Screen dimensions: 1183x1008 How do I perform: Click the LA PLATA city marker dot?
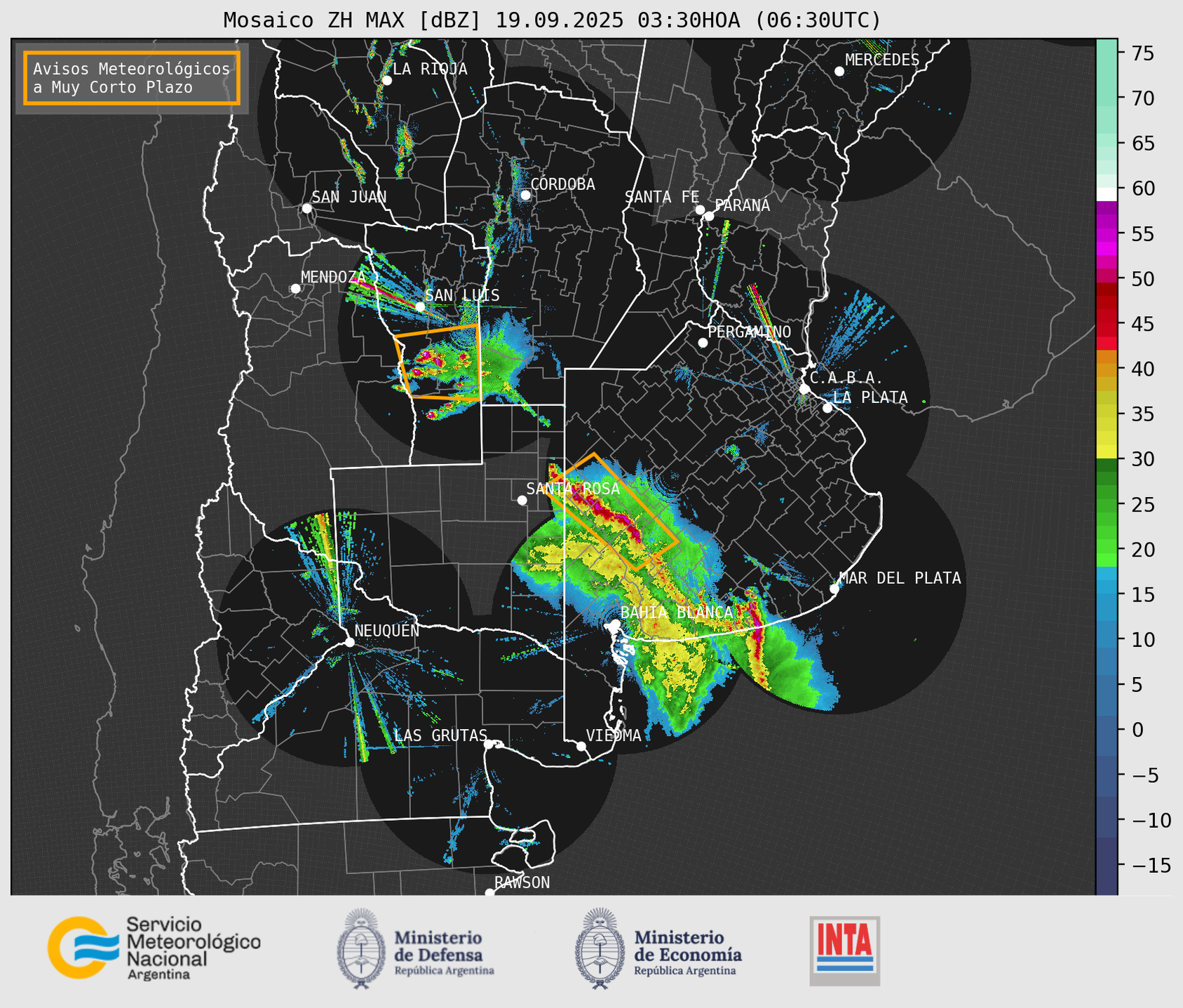(827, 408)
